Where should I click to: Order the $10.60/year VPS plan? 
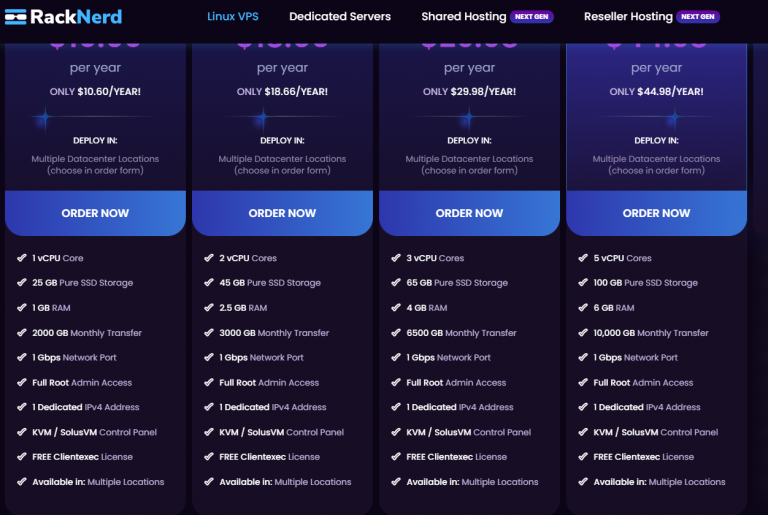(x=95, y=213)
